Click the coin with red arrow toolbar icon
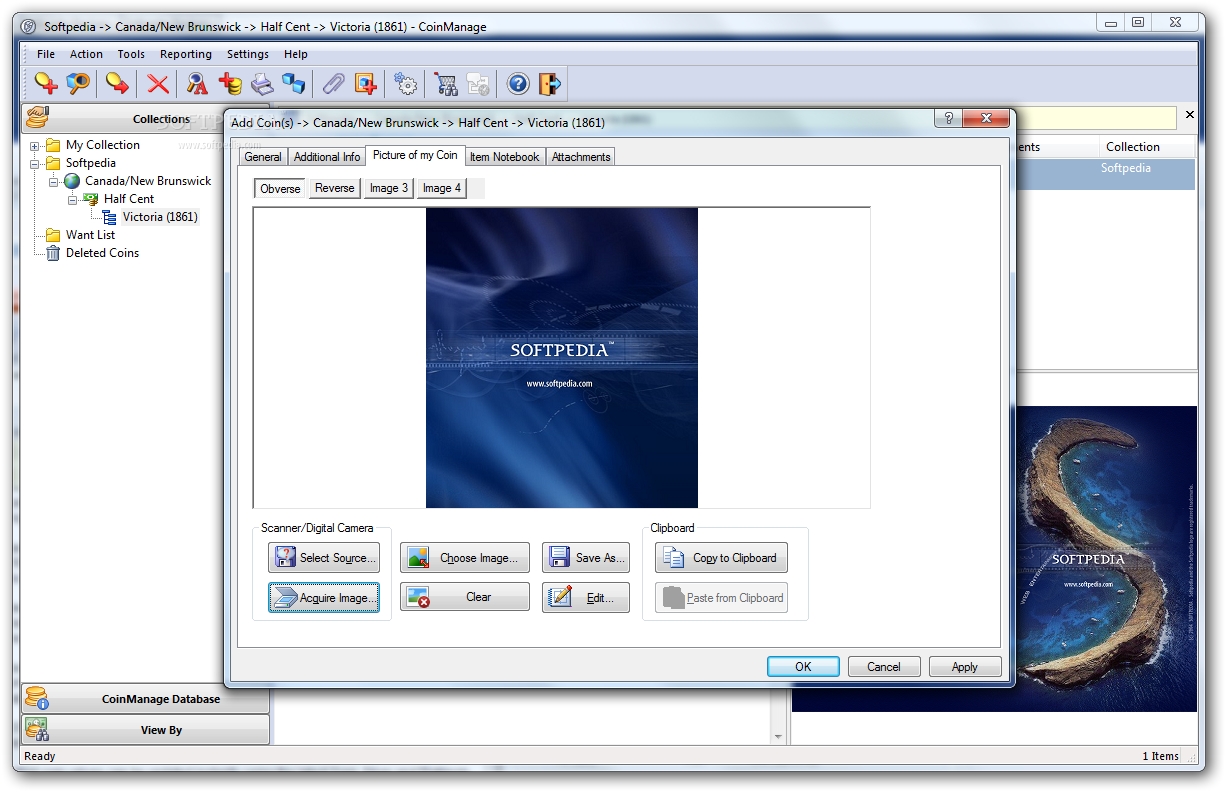This screenshot has height=792, width=1226. coord(118,83)
